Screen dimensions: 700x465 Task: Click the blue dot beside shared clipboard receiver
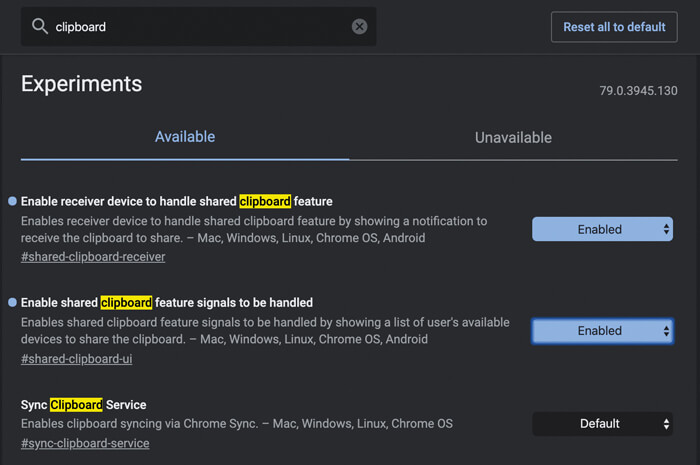[x=12, y=201]
